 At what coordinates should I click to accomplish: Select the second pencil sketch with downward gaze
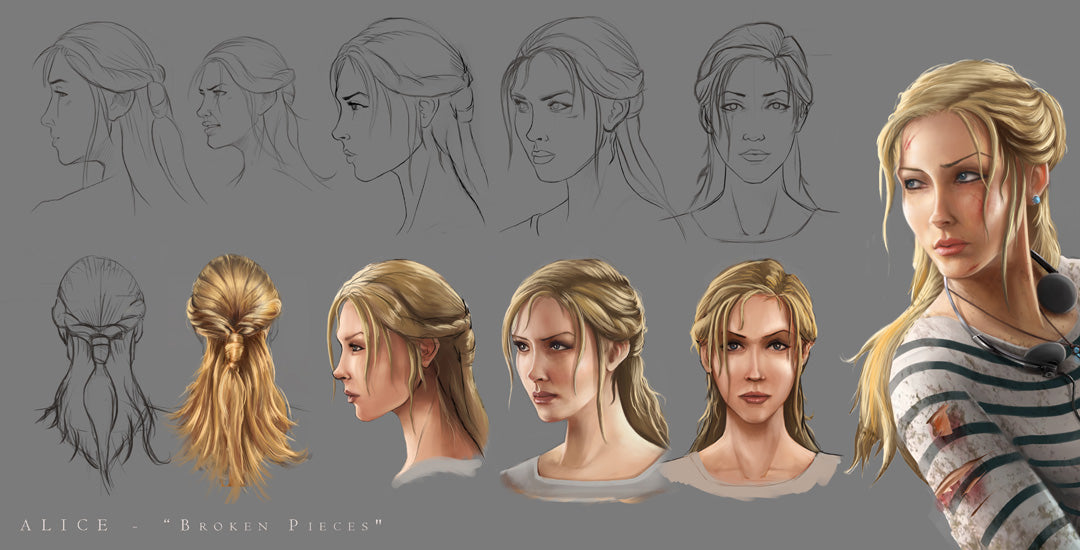coord(245,110)
